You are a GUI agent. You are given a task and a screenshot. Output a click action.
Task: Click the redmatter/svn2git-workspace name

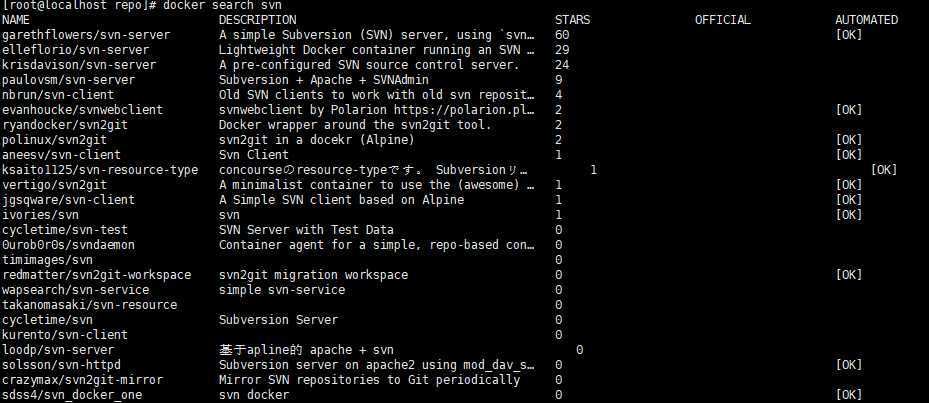(x=97, y=274)
